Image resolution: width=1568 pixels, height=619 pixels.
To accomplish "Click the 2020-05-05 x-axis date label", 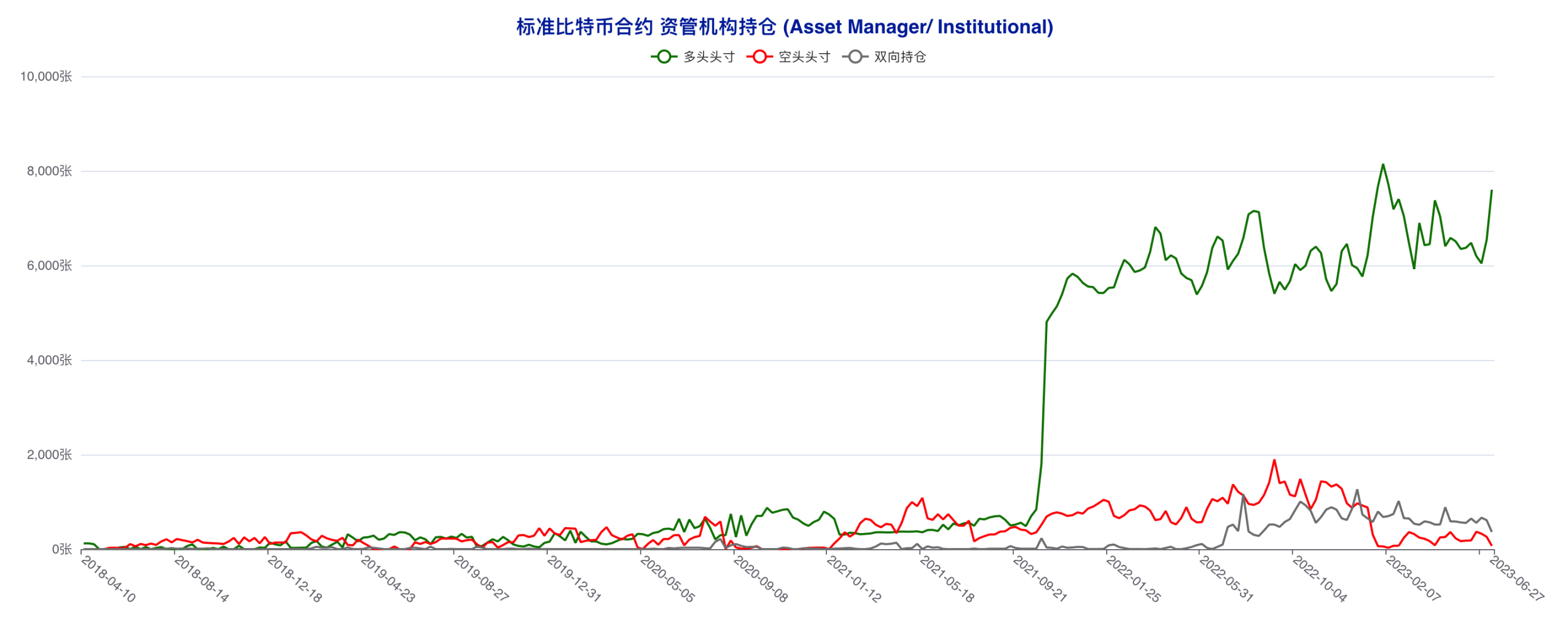I will (667, 580).
